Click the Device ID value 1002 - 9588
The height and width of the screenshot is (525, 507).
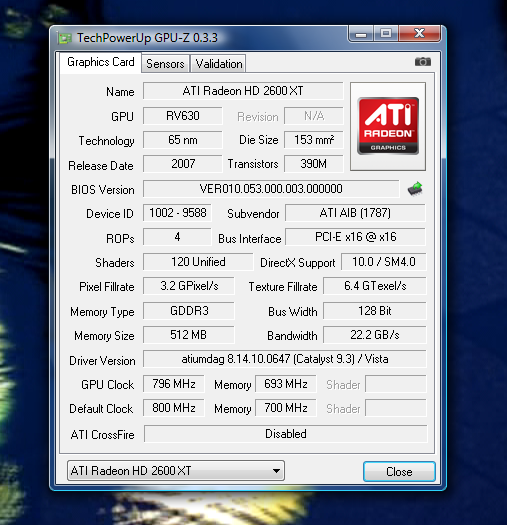coord(177,213)
